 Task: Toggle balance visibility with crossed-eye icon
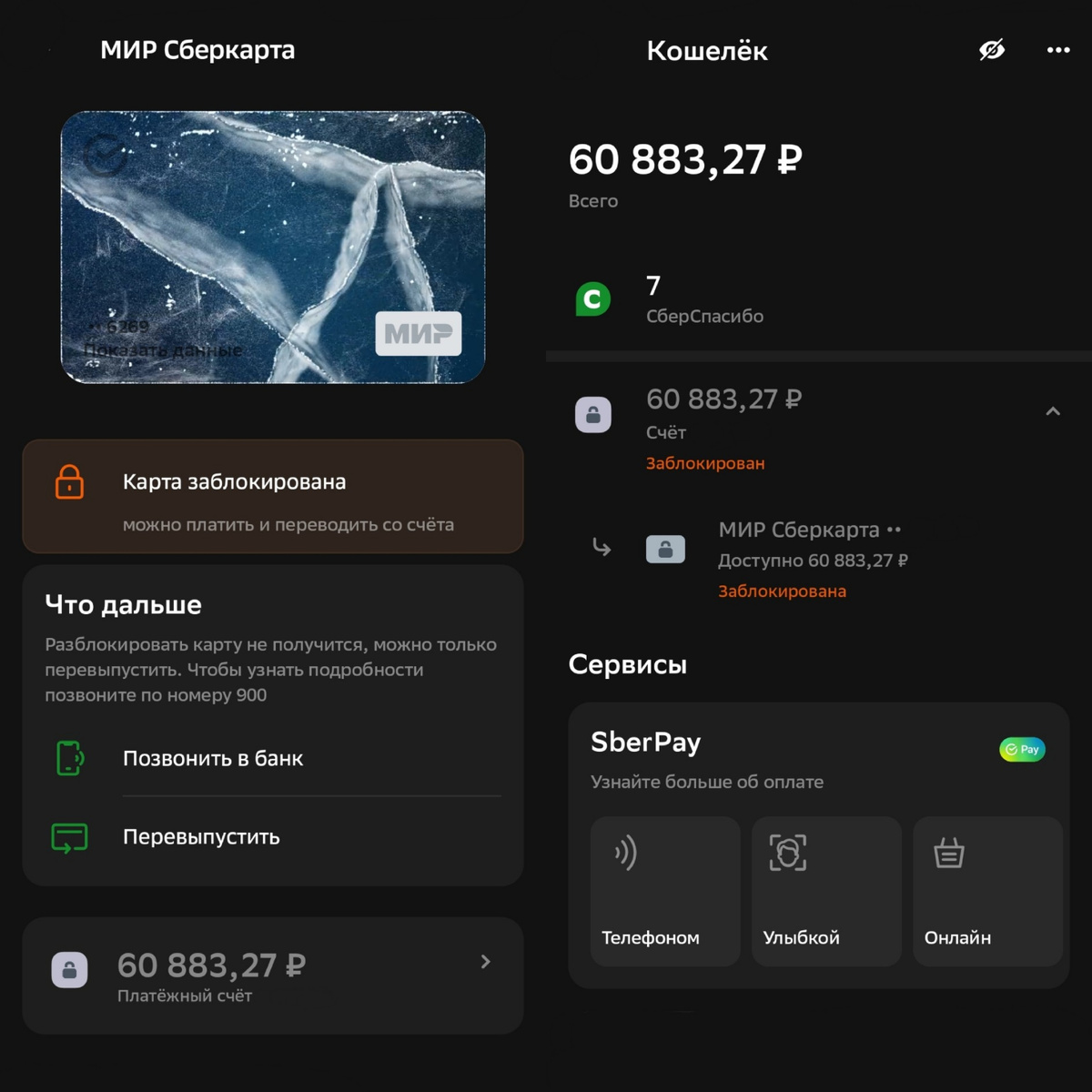992,50
